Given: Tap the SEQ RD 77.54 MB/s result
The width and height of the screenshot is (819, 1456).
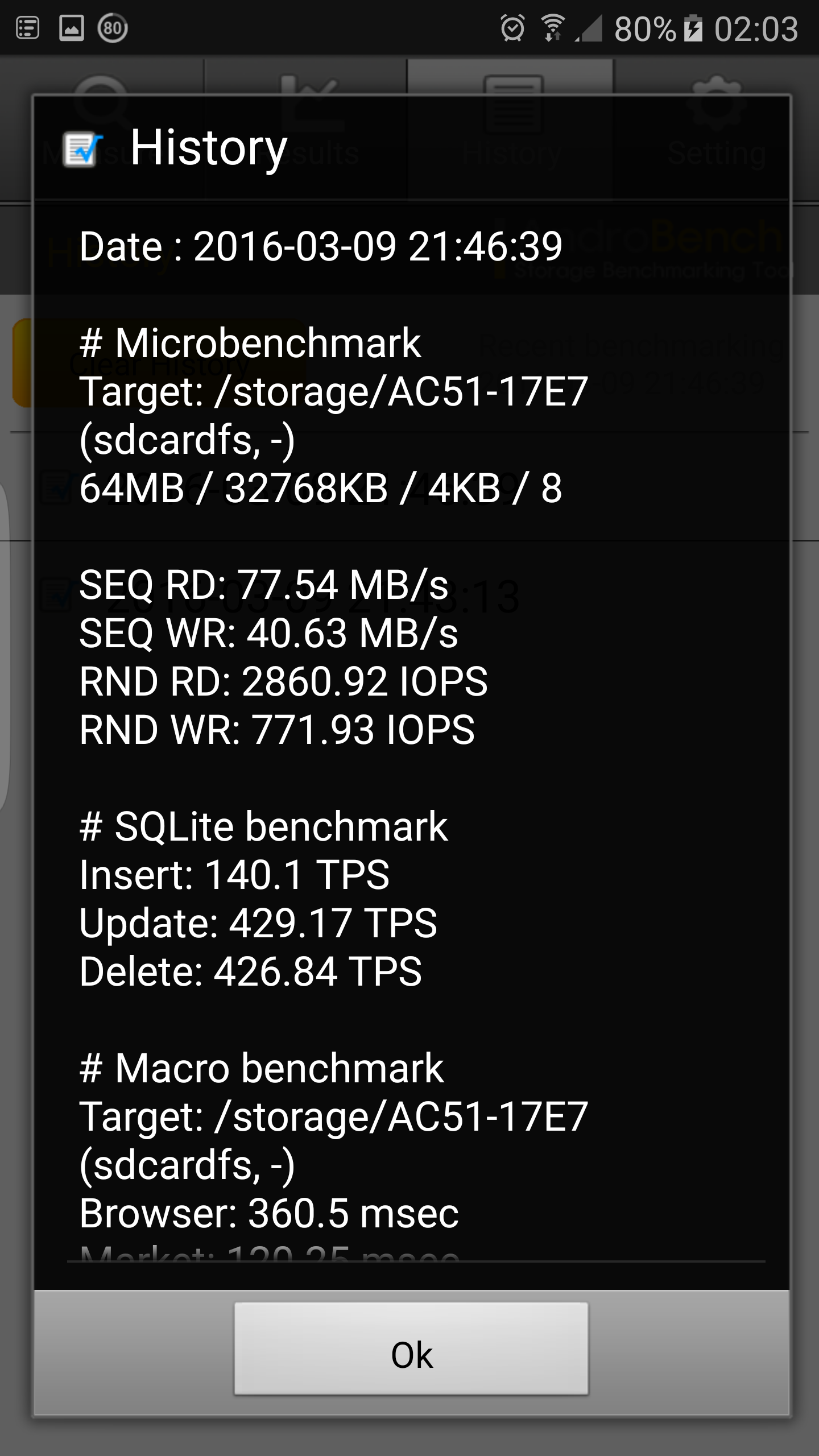Looking at the screenshot, I should click(x=263, y=585).
